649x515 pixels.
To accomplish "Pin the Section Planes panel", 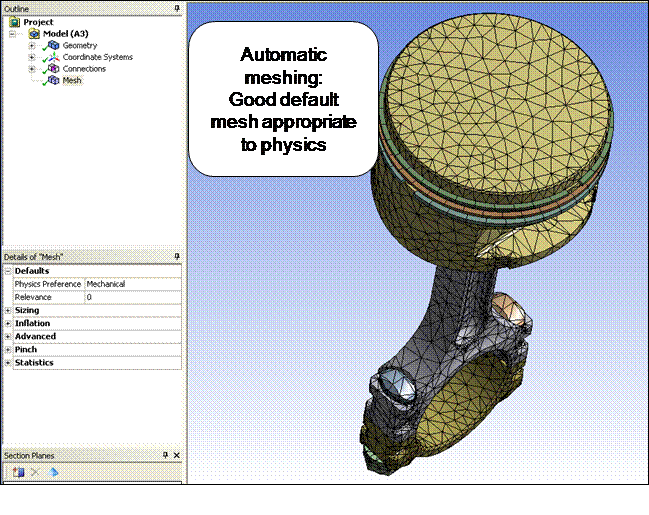I will click(x=166, y=455).
